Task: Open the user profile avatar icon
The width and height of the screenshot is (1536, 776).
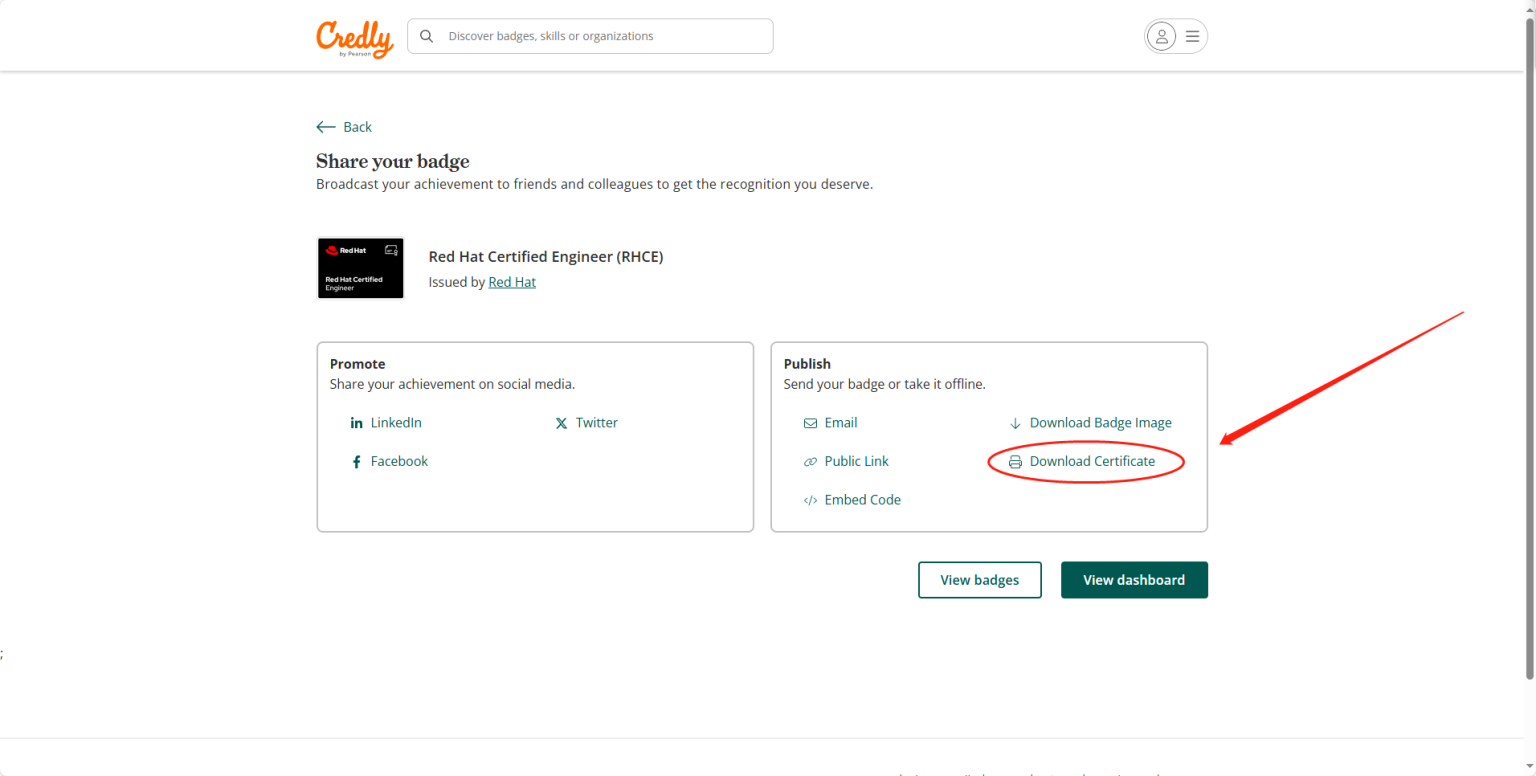Action: (x=1161, y=36)
